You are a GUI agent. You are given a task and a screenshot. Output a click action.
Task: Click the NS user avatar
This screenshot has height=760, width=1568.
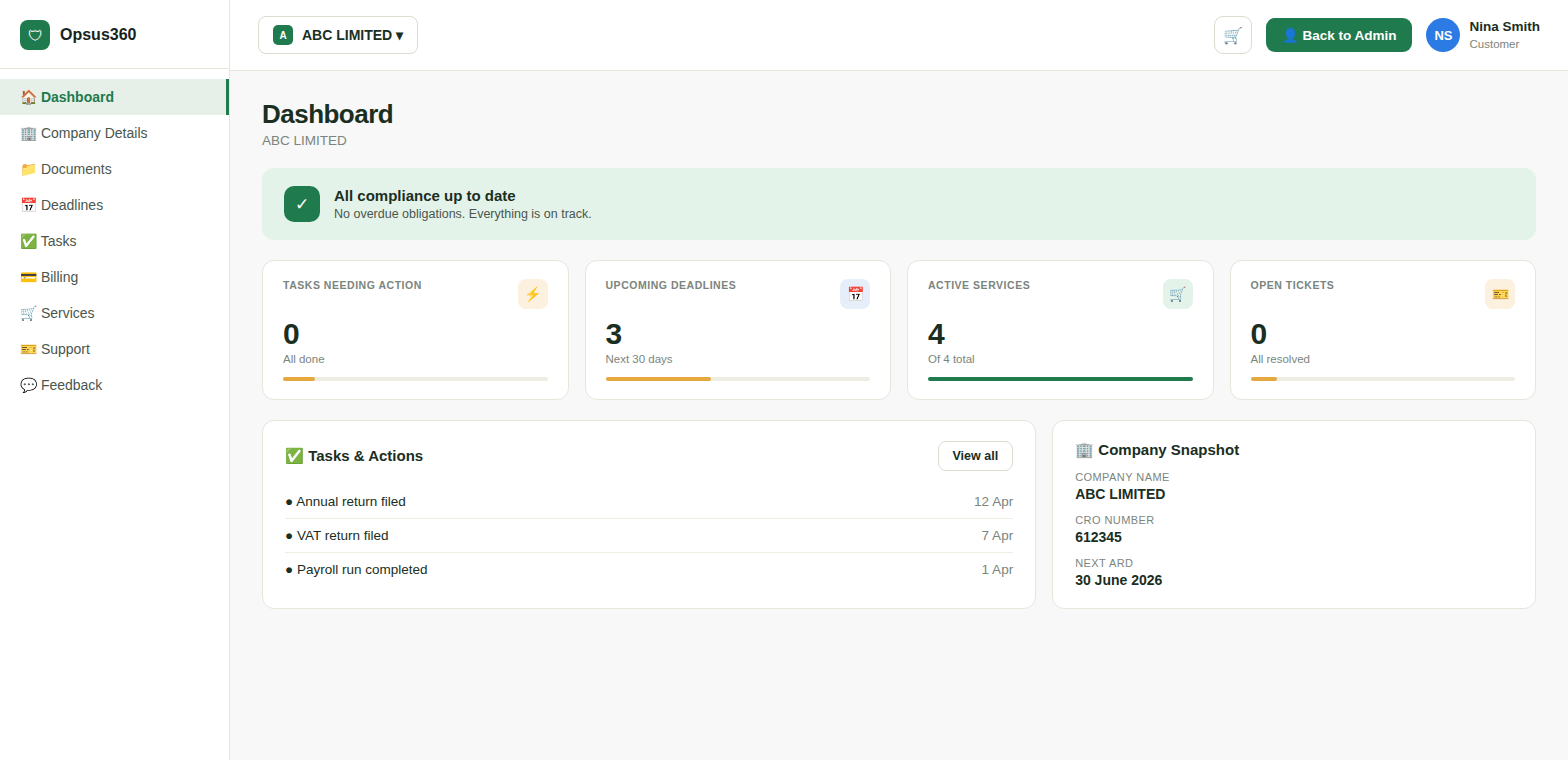[x=1443, y=35]
